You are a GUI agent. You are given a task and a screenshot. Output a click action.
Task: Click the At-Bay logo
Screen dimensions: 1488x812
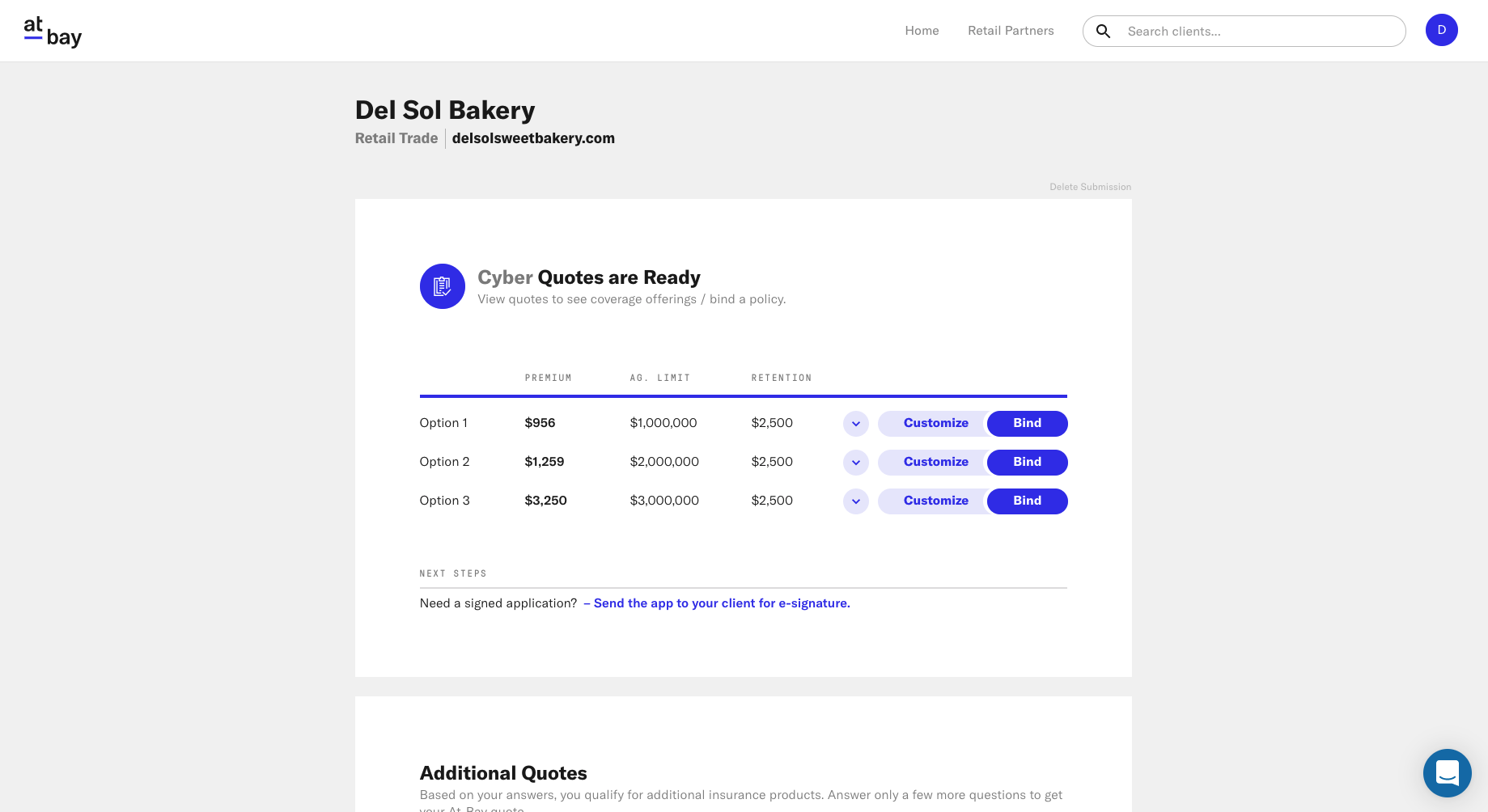(x=53, y=32)
